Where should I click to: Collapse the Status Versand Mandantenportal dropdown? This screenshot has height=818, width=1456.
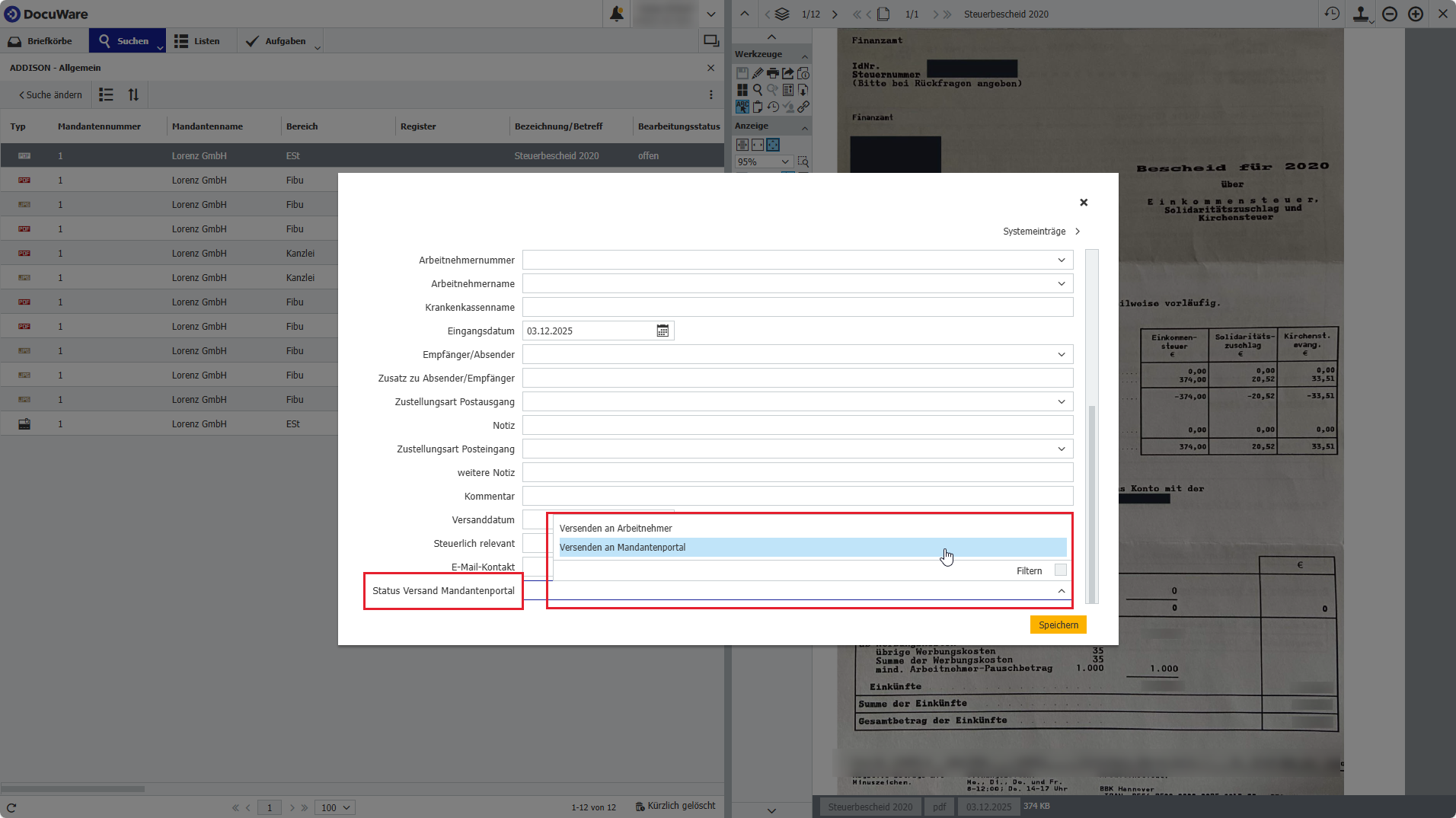click(1062, 591)
